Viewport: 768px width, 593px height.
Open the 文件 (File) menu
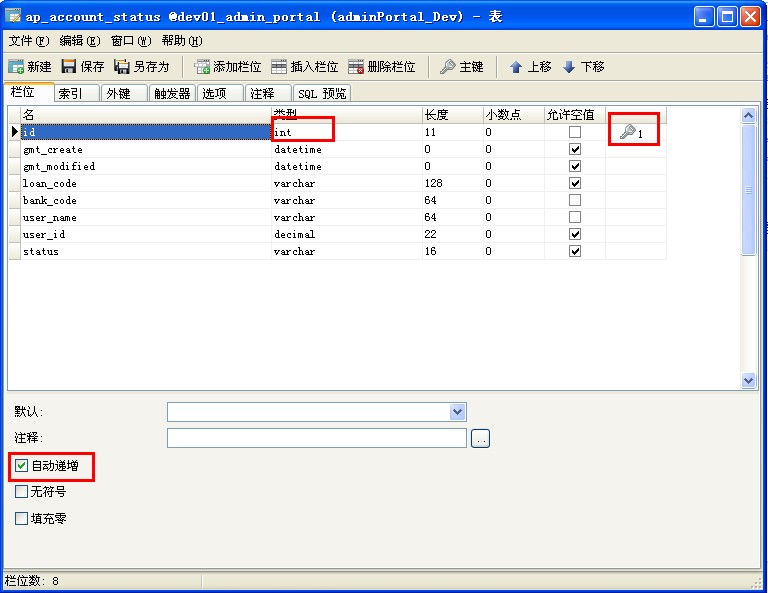(x=28, y=41)
